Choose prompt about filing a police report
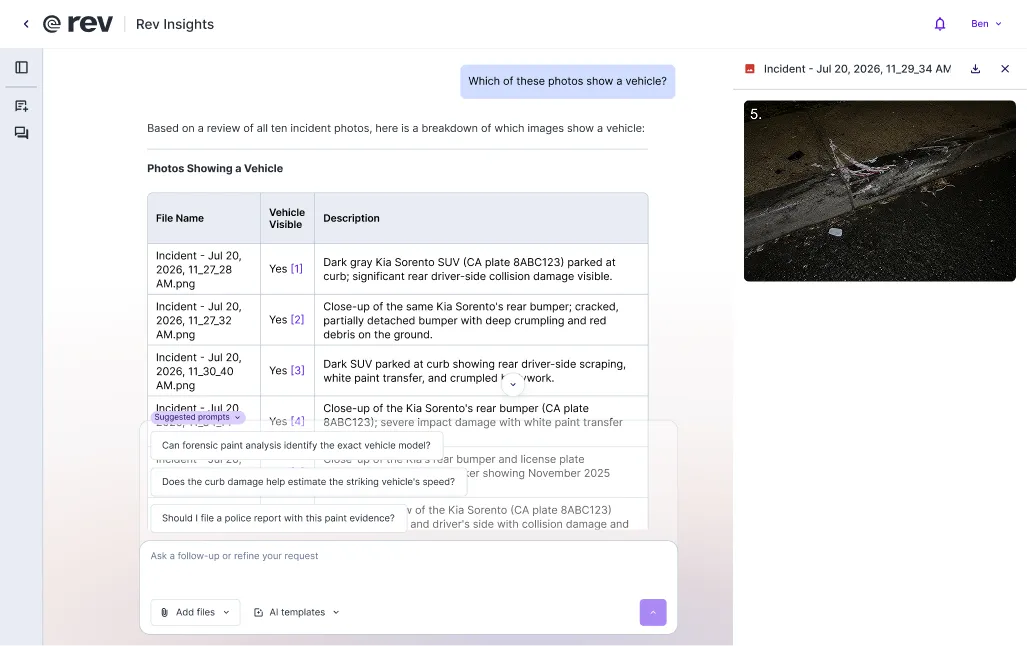Image resolution: width=1027 pixels, height=646 pixels. [x=278, y=518]
